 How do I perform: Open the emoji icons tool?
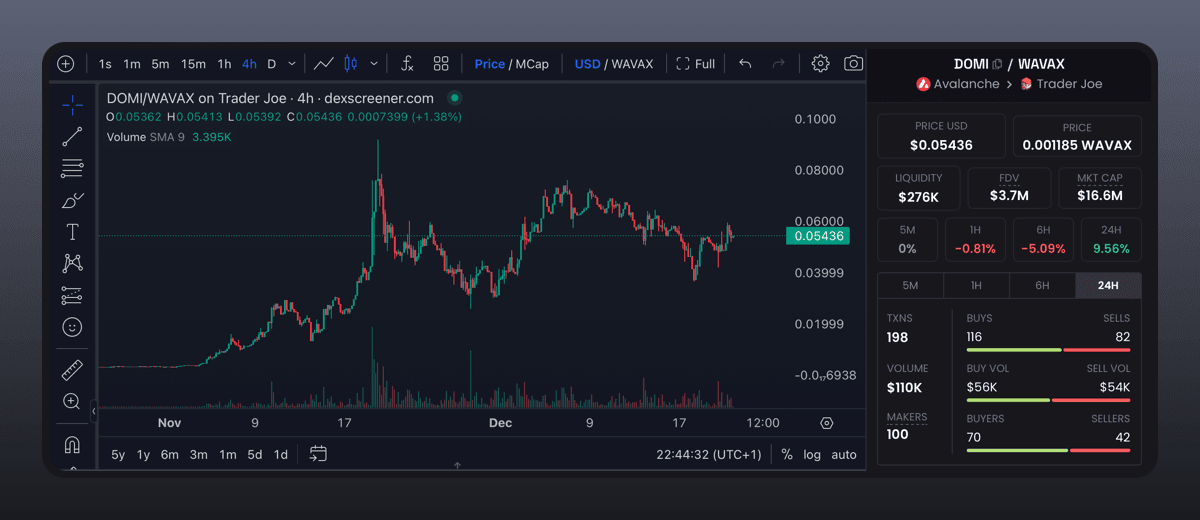click(x=72, y=327)
